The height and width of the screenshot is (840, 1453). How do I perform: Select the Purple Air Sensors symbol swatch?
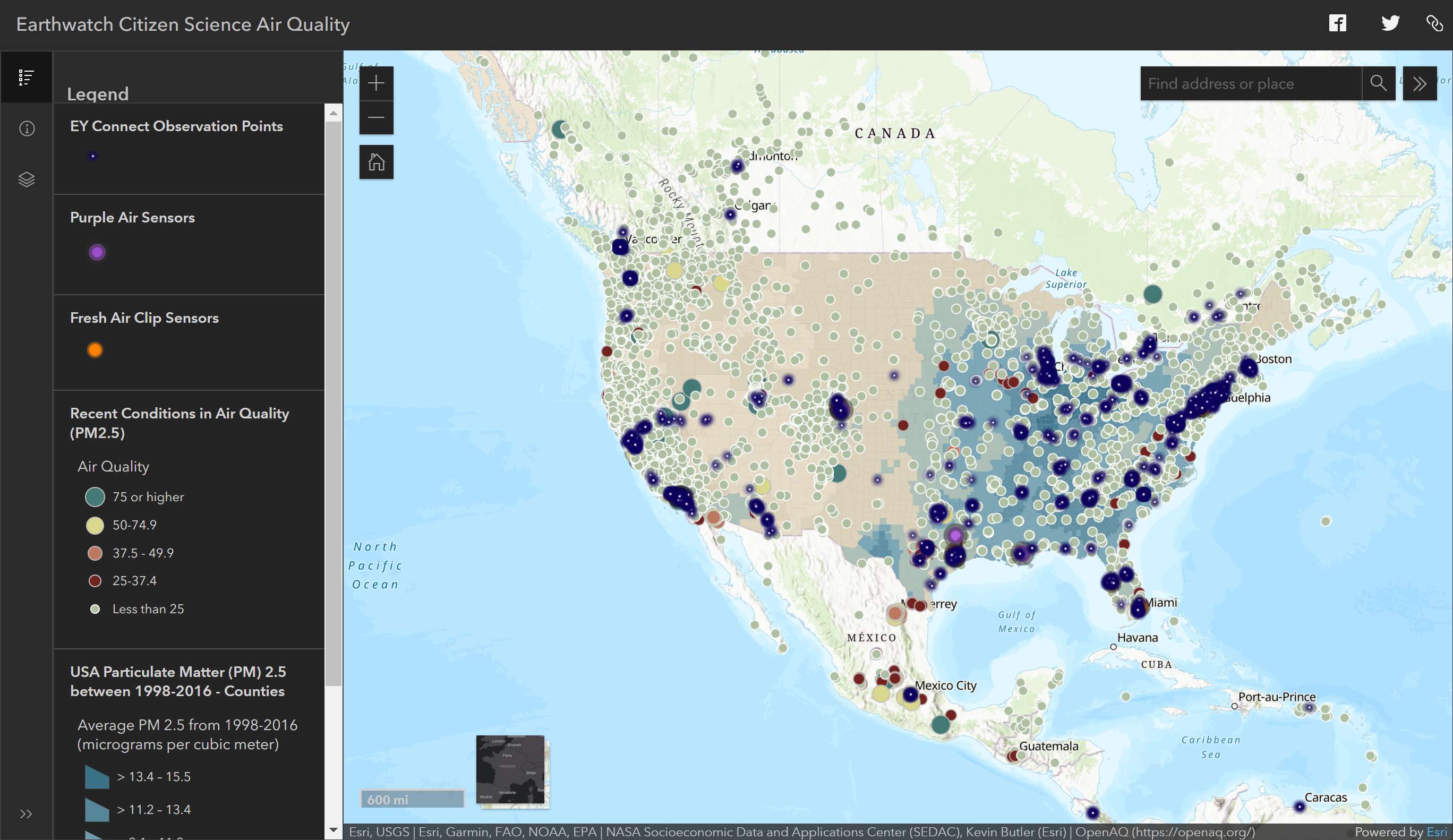pyautogui.click(x=96, y=252)
